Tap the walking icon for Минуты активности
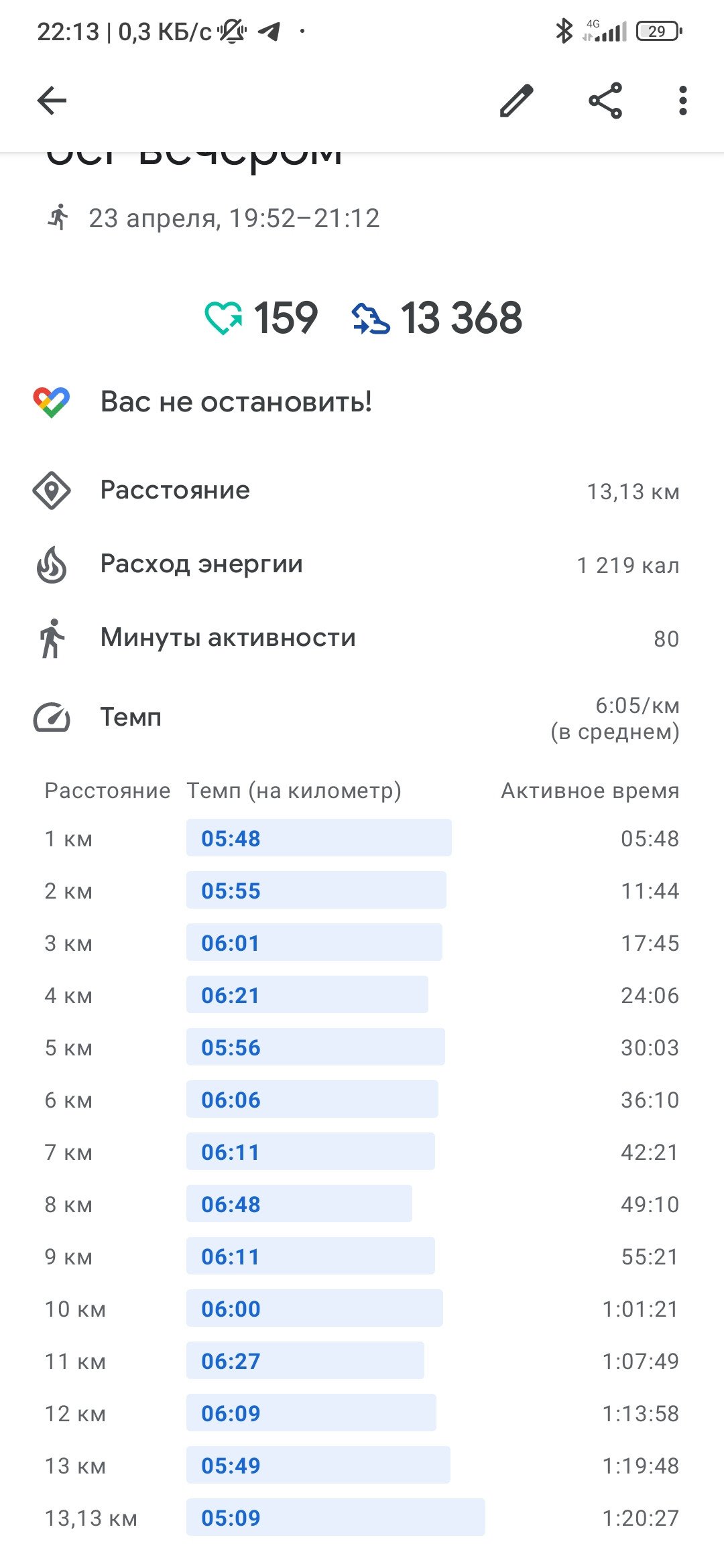This screenshot has height=1568, width=724. coord(52,638)
